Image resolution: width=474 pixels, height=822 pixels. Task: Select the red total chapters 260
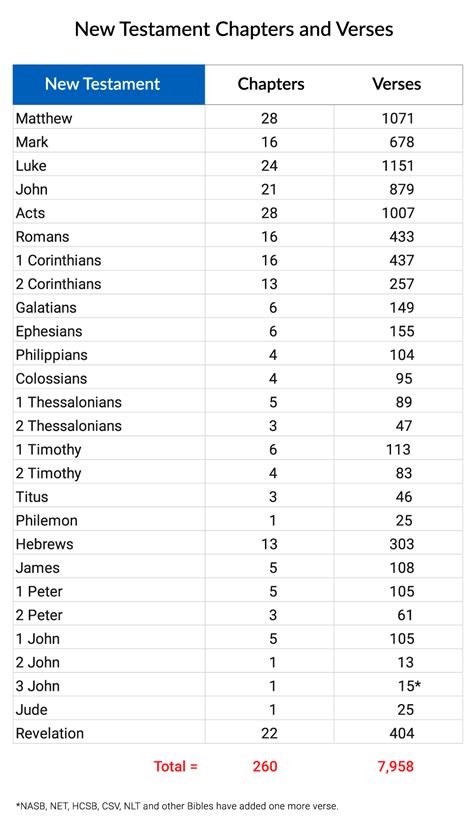[265, 766]
